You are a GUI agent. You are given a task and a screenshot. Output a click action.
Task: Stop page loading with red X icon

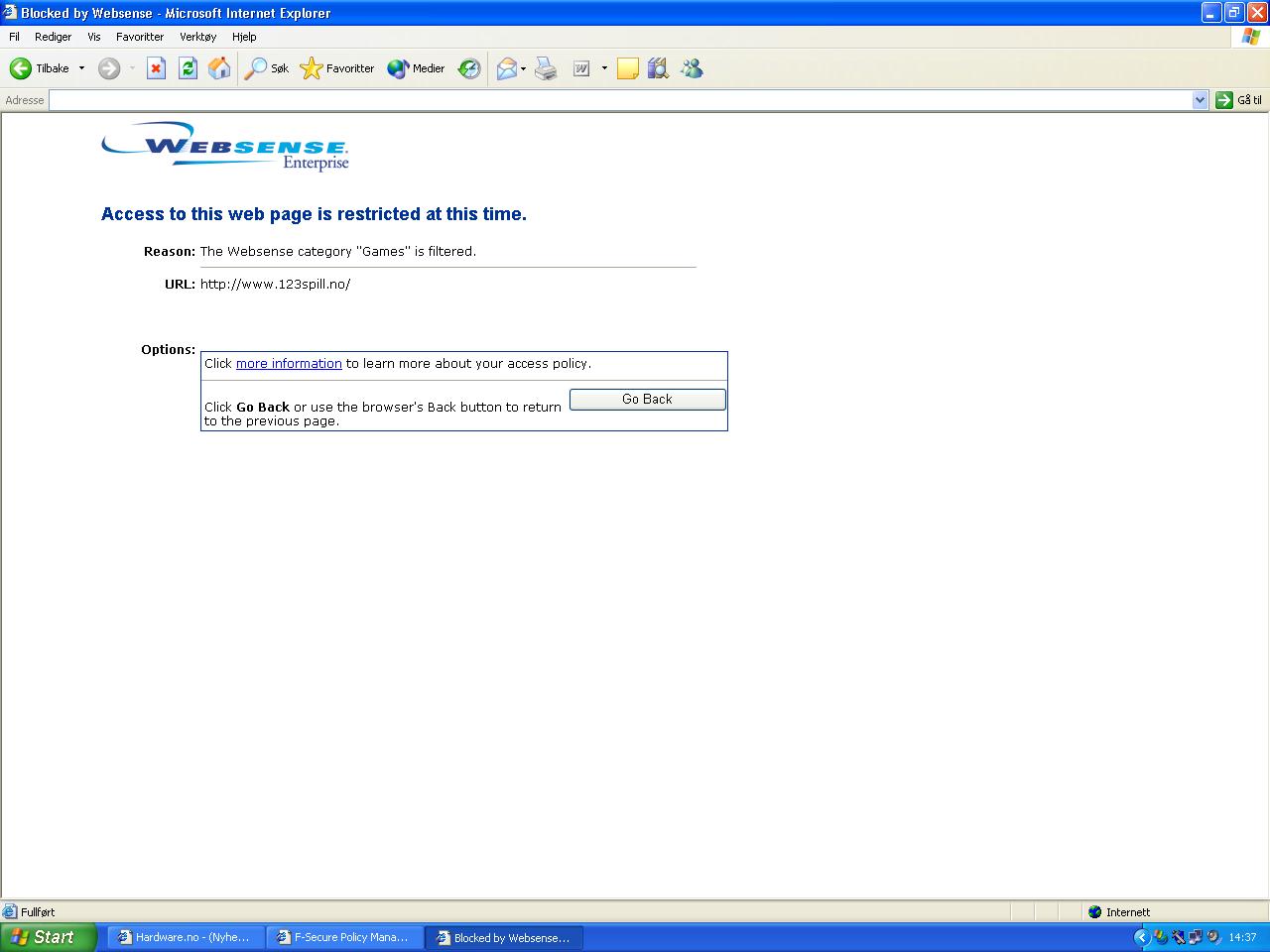(156, 68)
